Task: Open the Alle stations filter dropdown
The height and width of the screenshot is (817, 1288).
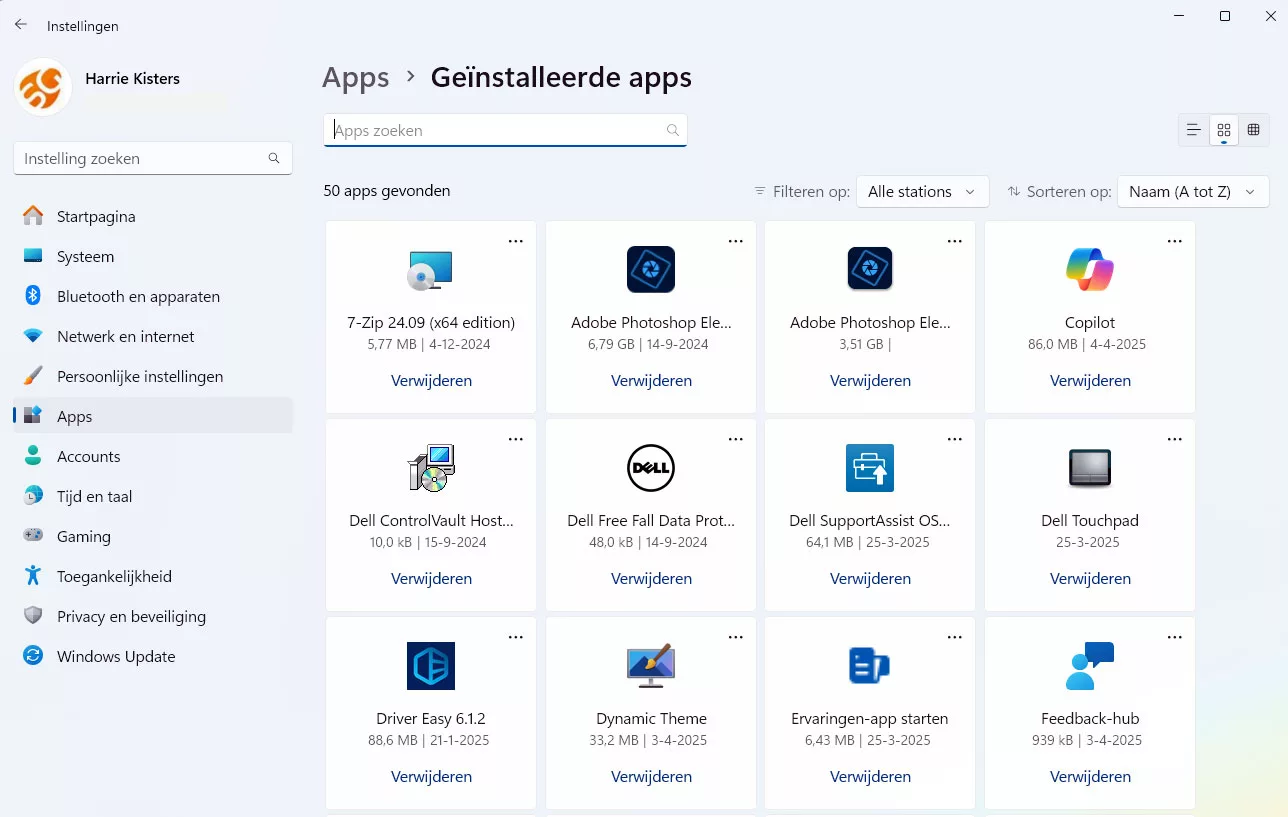Action: pos(922,191)
